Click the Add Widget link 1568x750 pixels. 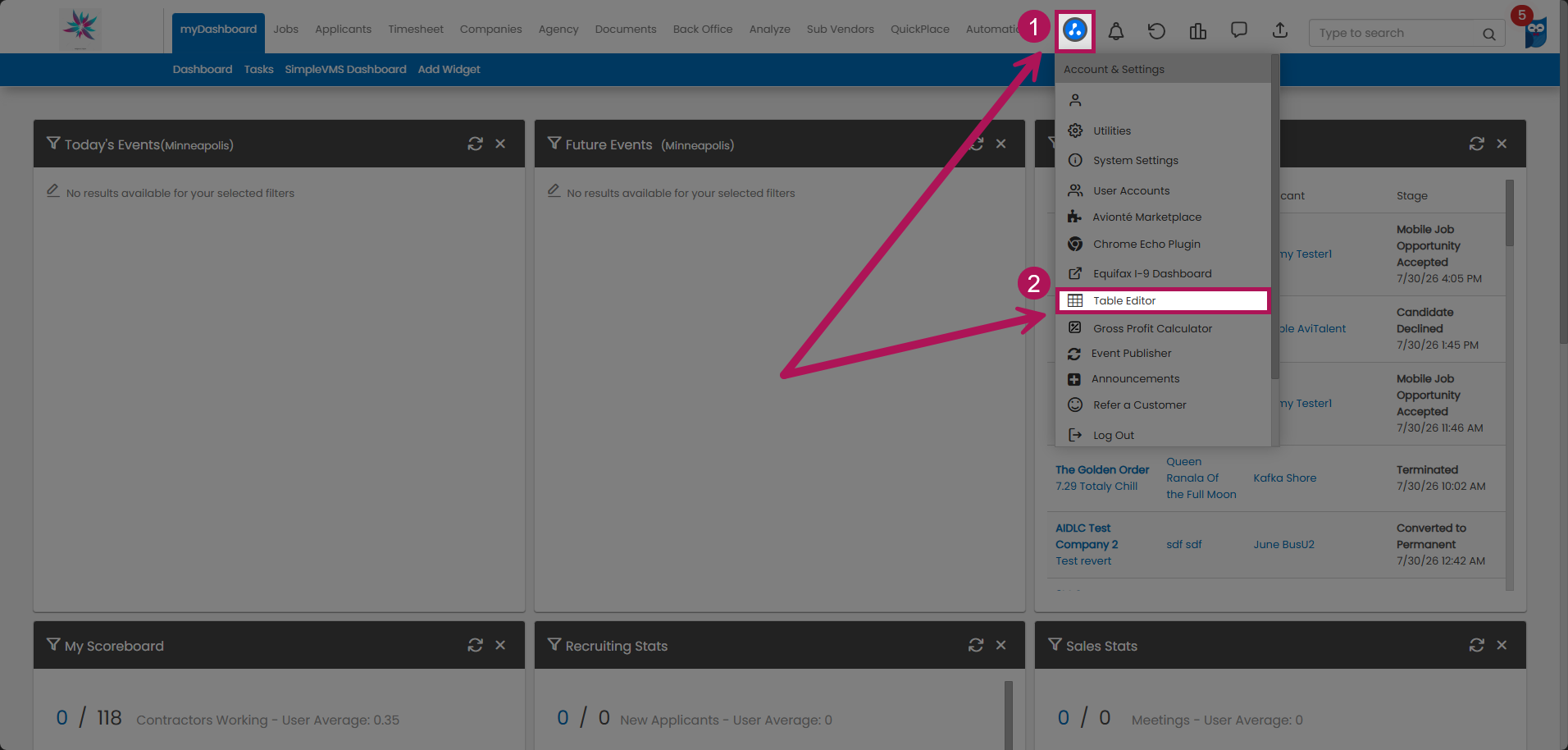[449, 69]
